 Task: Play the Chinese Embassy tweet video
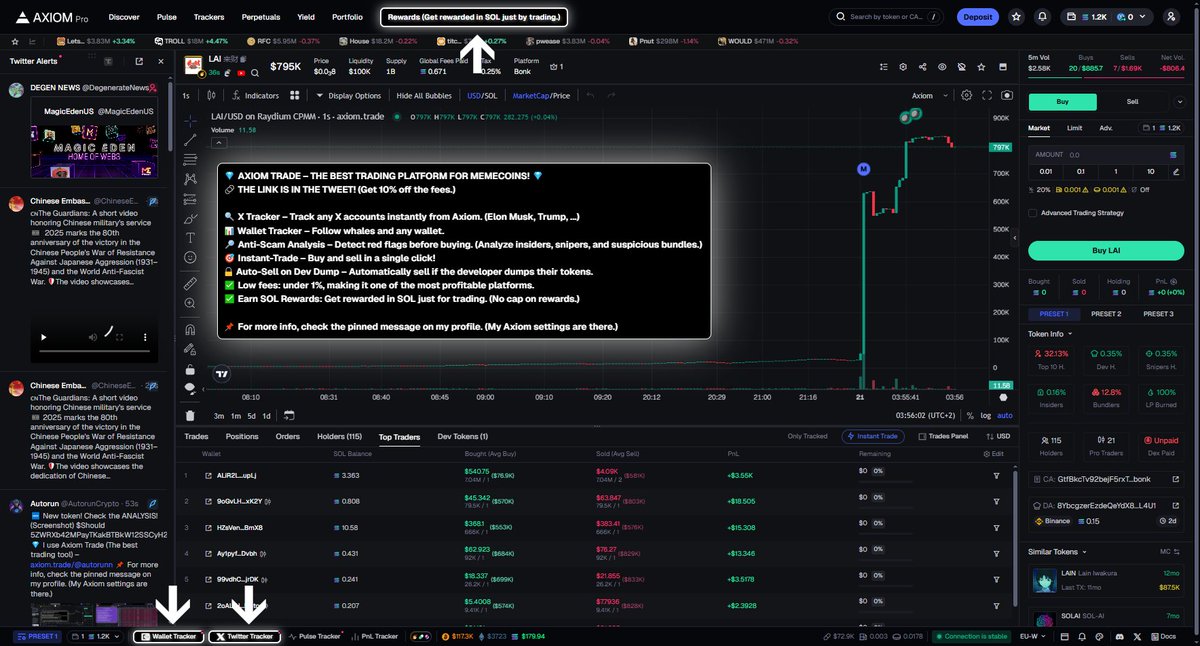[42, 338]
